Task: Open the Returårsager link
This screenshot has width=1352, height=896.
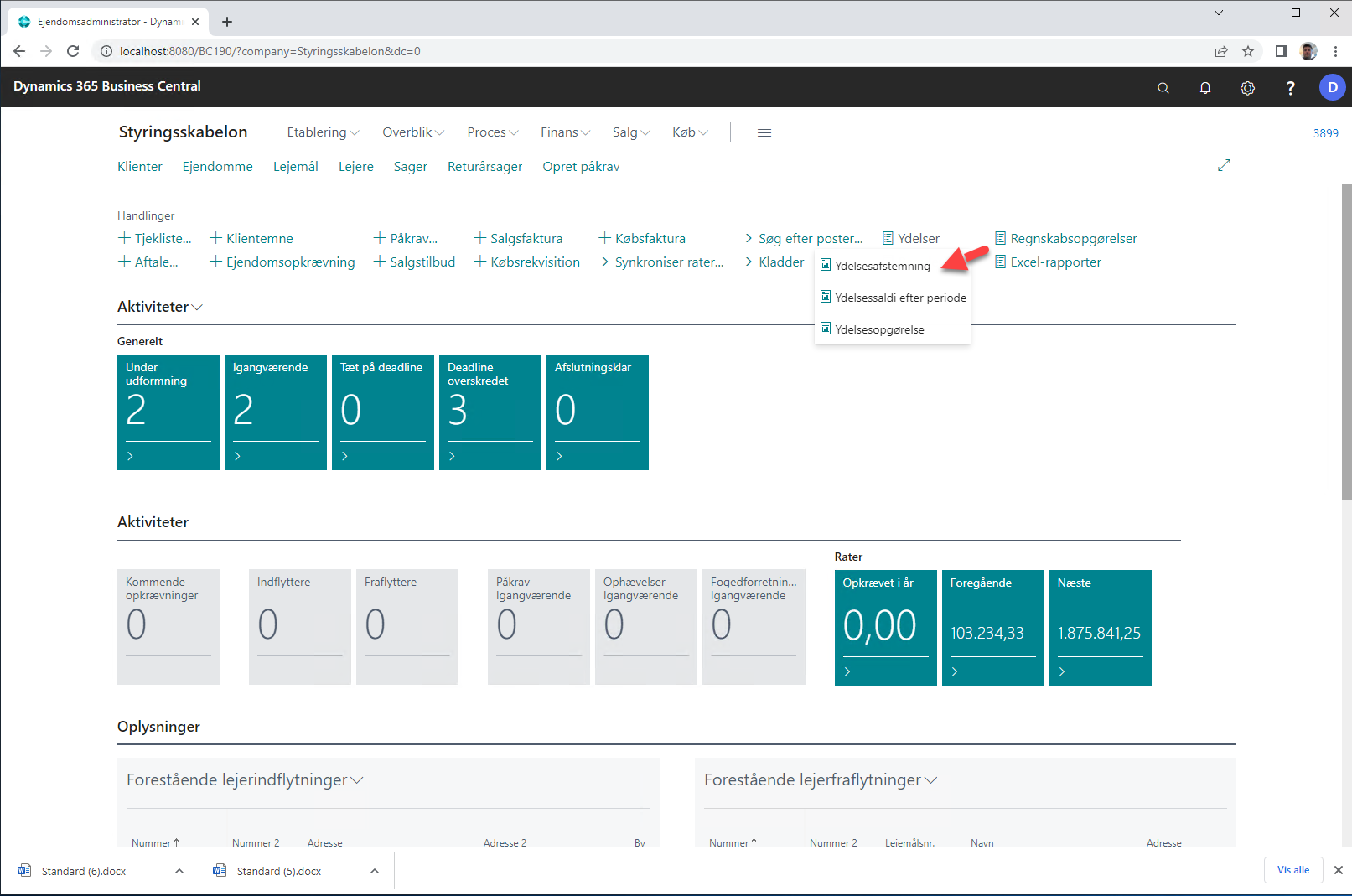Action: (485, 167)
